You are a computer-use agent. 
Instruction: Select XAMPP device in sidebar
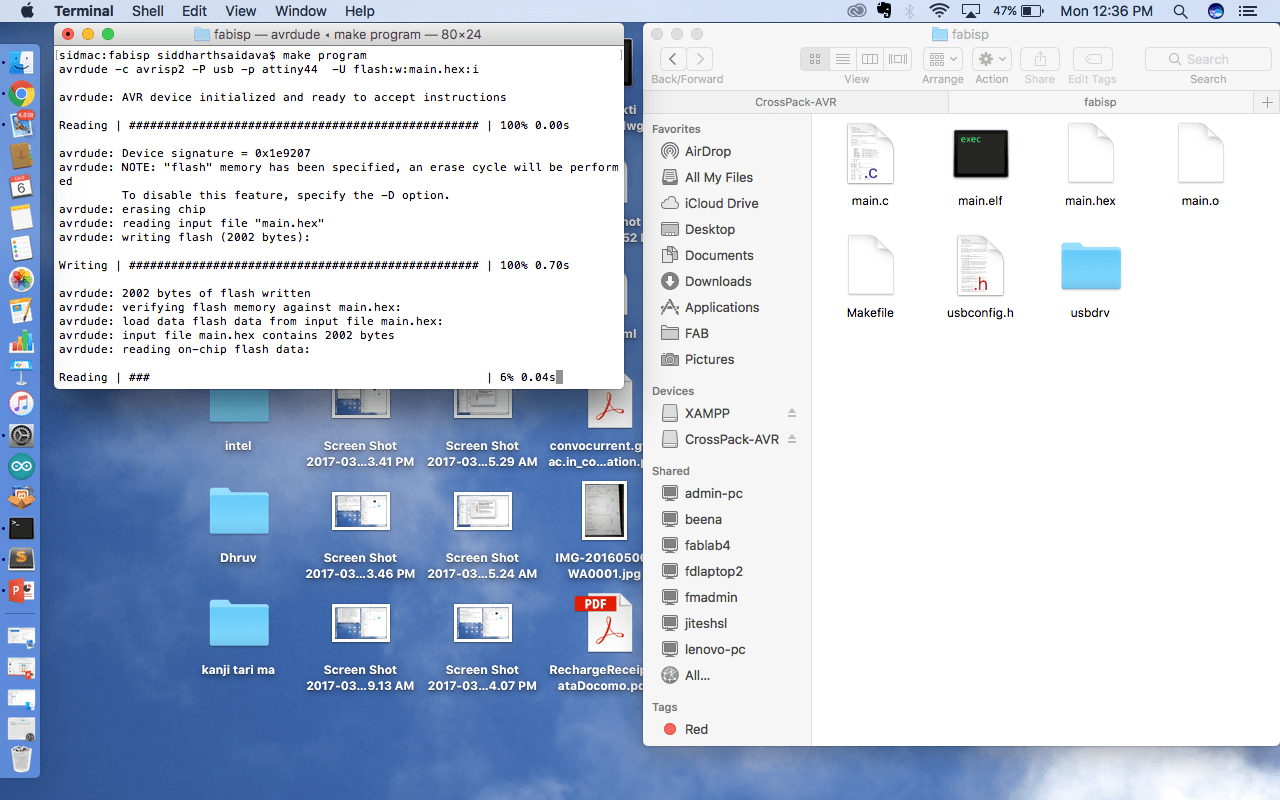tap(707, 413)
